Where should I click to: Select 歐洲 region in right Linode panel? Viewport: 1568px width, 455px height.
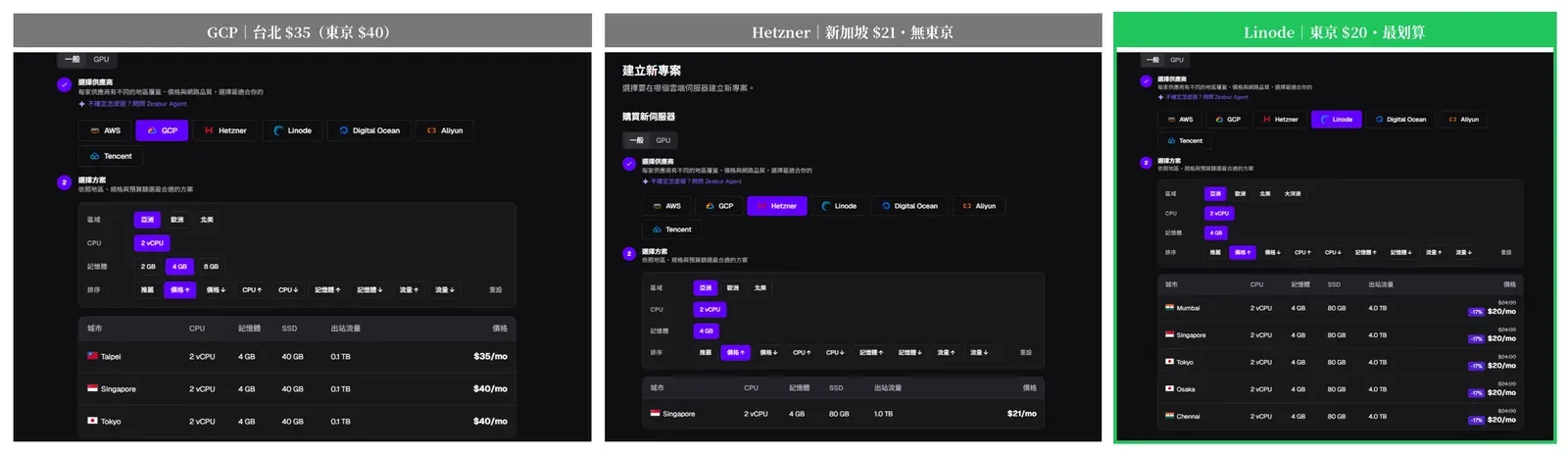coord(1241,194)
